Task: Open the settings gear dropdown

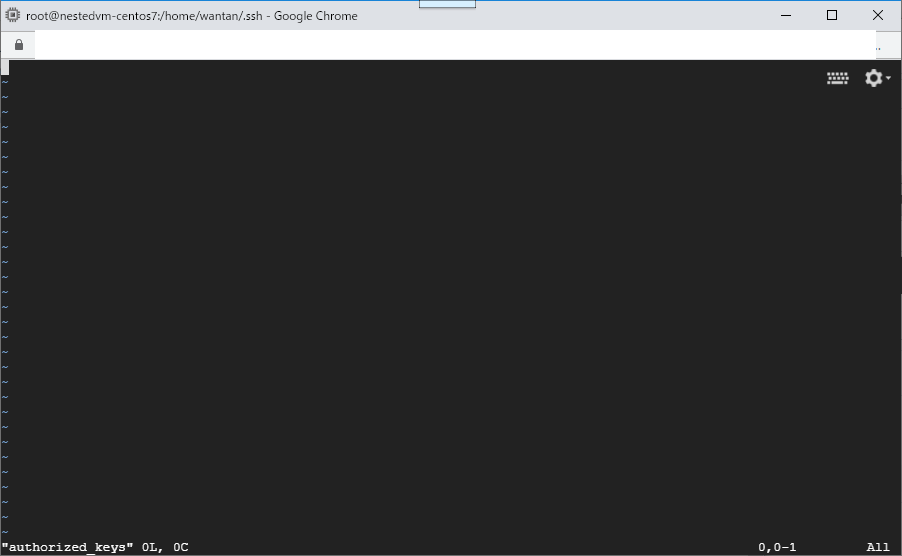Action: pyautogui.click(x=877, y=78)
